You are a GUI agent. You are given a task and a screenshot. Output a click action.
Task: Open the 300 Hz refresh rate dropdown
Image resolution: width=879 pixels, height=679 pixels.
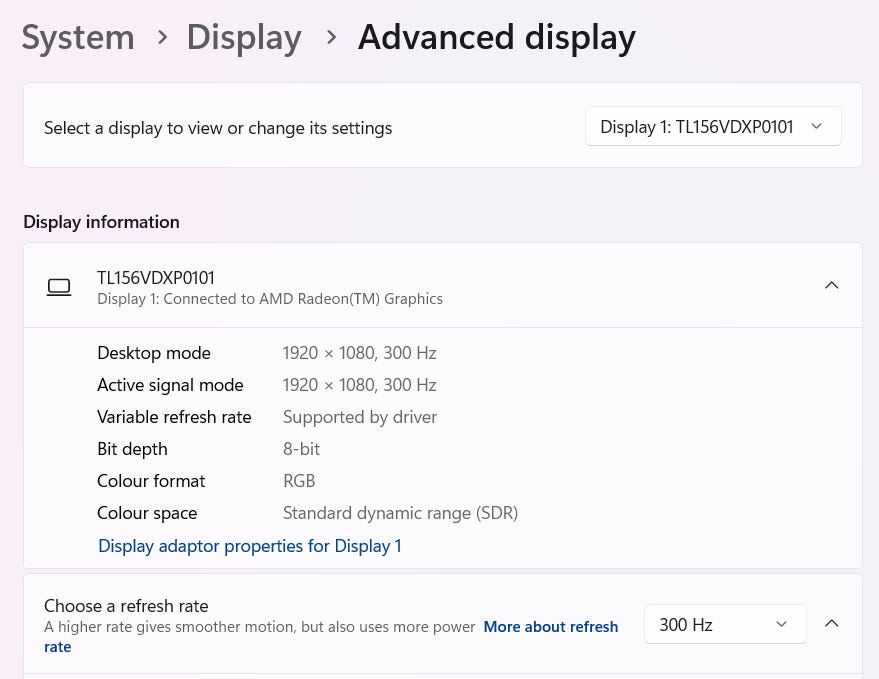point(724,625)
